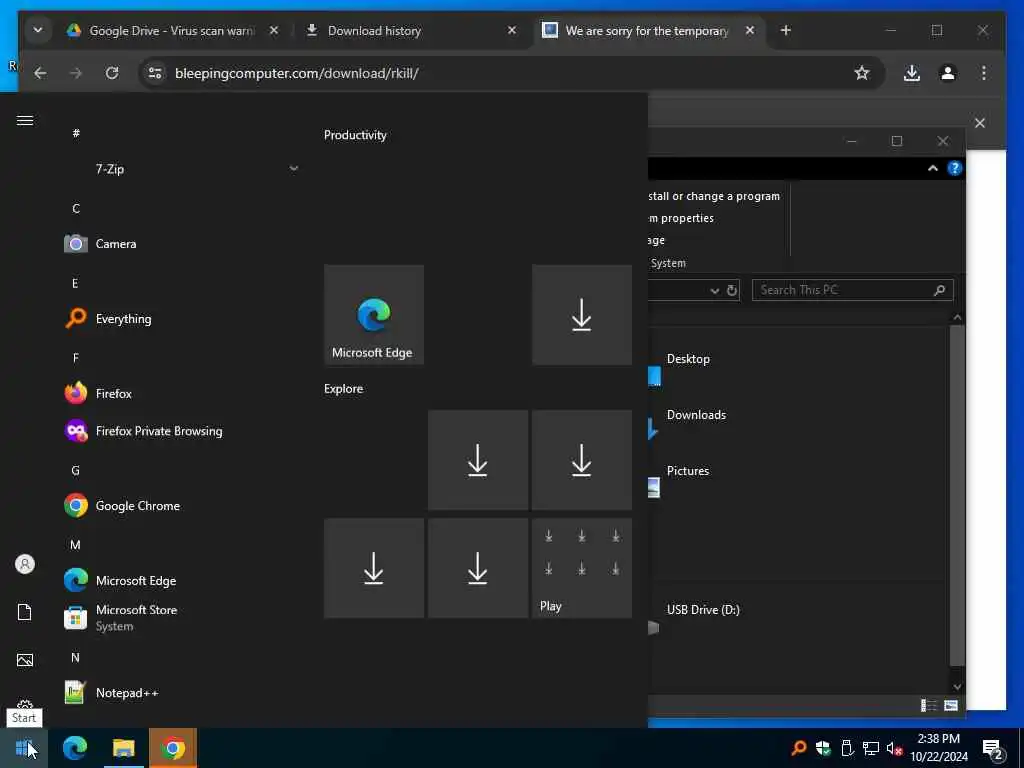Image resolution: width=1024 pixels, height=768 pixels.
Task: Click the safely remove USB tray icon
Action: click(x=847, y=748)
